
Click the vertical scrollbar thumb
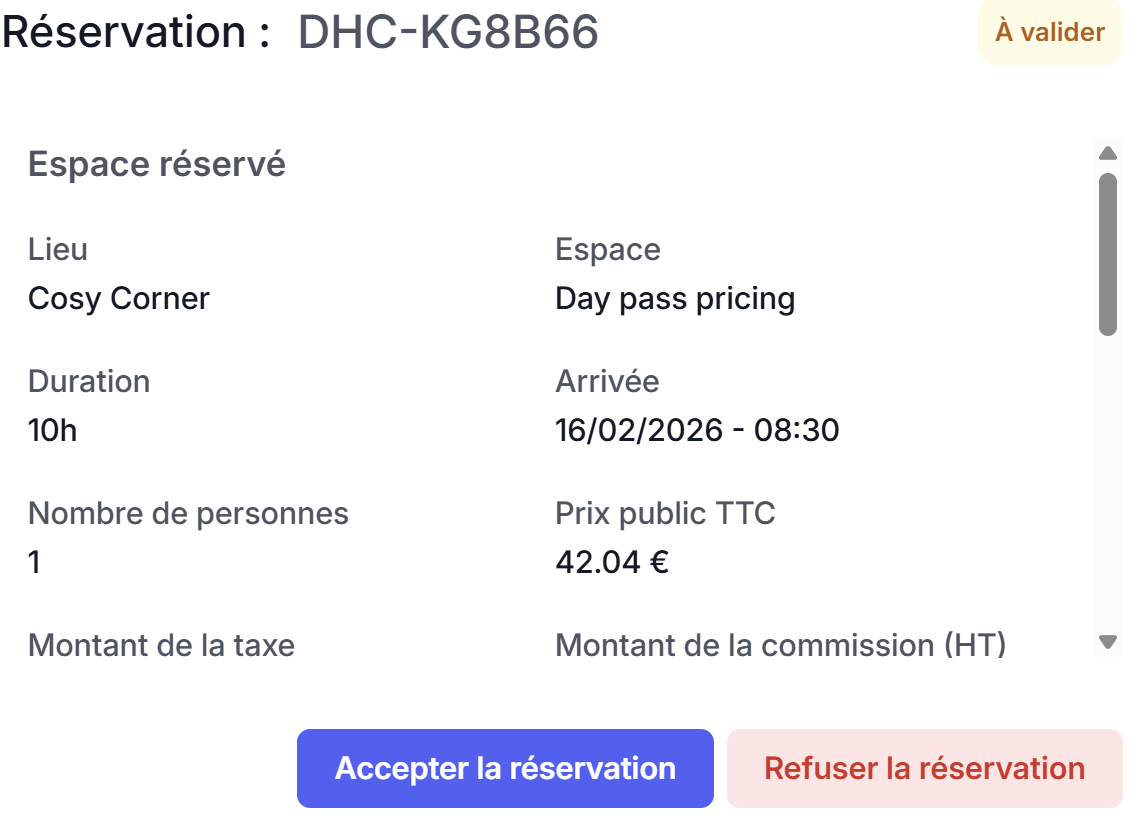pos(1107,254)
